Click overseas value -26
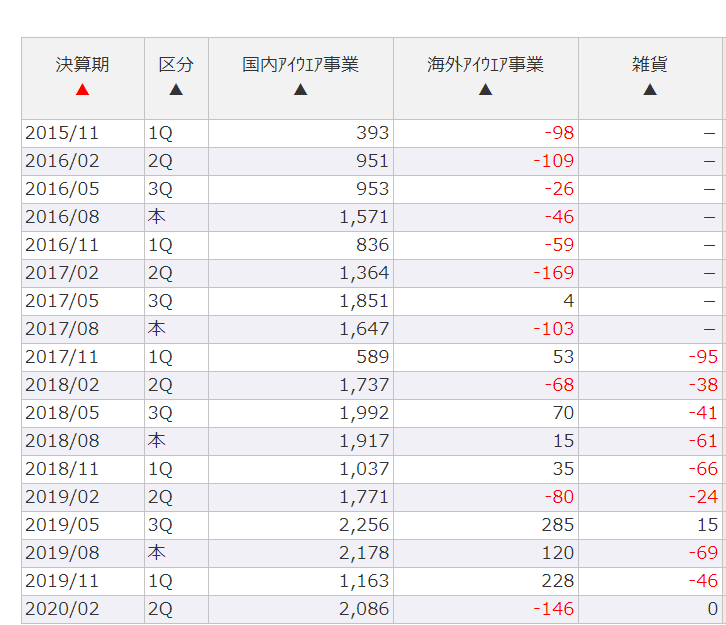 click(559, 189)
